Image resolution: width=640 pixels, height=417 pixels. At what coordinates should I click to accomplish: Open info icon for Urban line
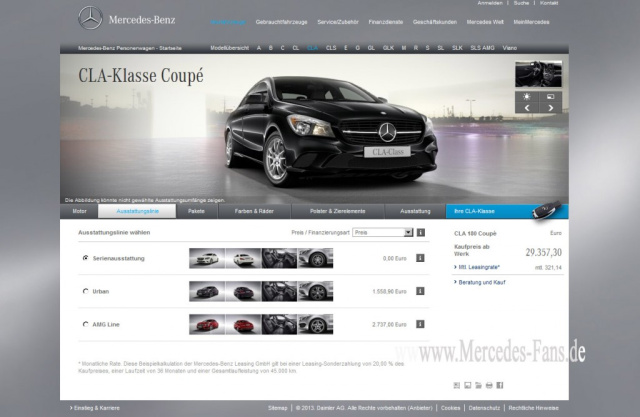tap(420, 291)
